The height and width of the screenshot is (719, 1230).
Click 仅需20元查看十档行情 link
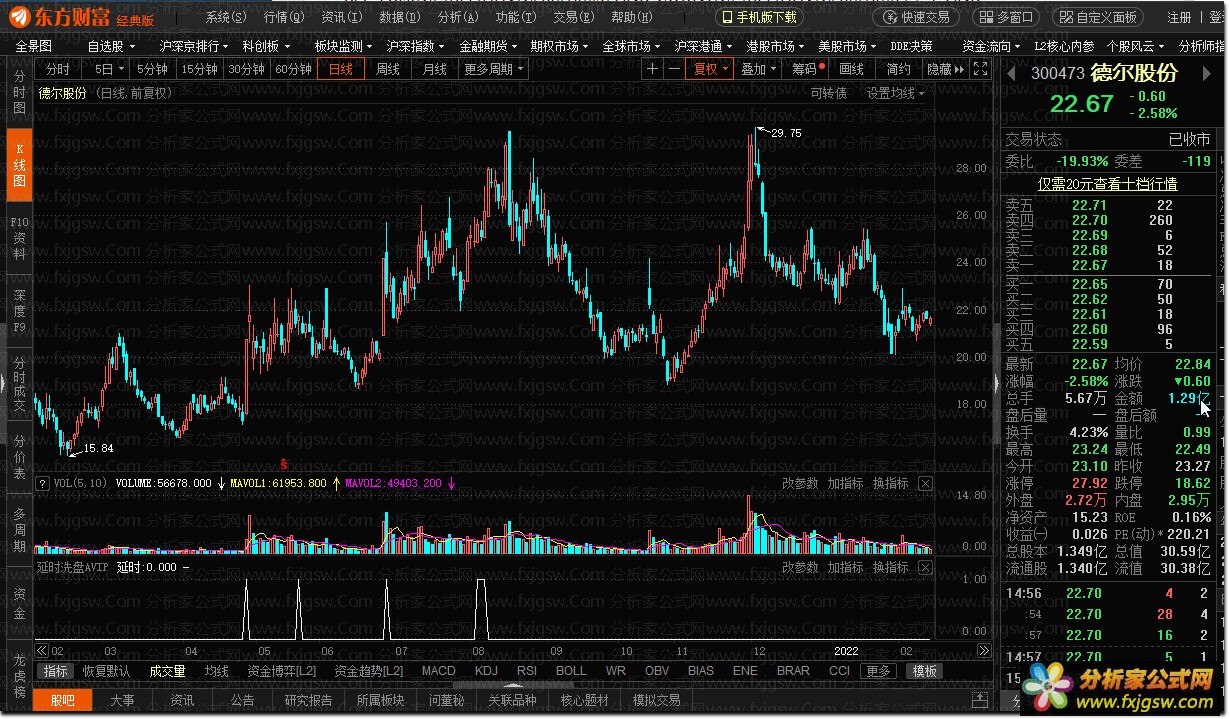1107,184
